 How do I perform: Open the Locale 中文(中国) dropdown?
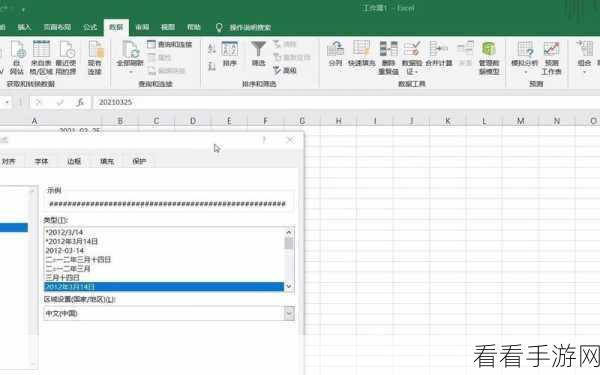pos(289,313)
